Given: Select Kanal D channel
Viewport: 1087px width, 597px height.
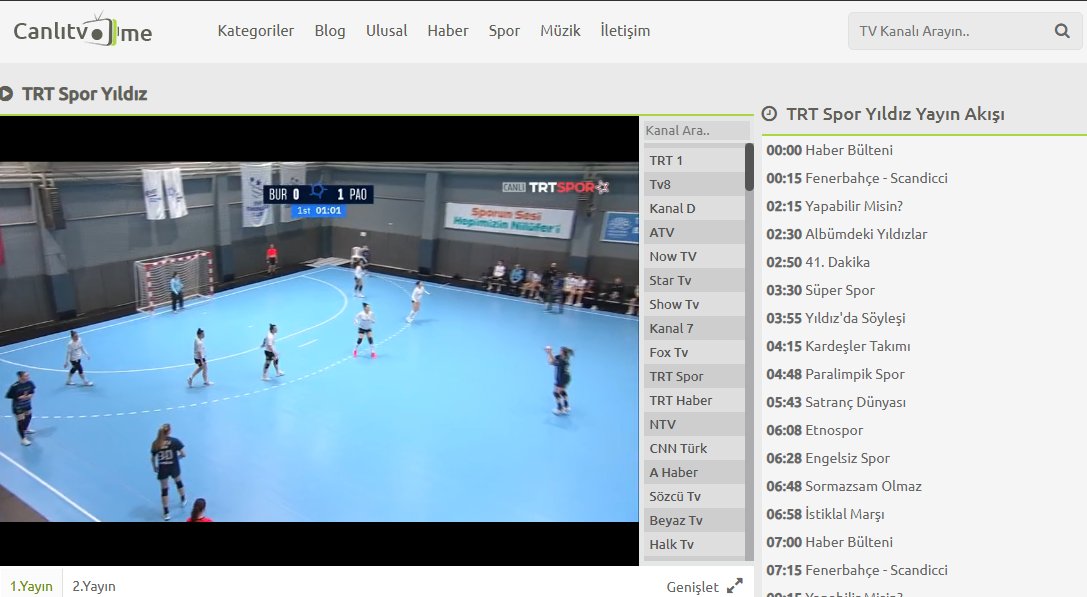Looking at the screenshot, I should (694, 208).
